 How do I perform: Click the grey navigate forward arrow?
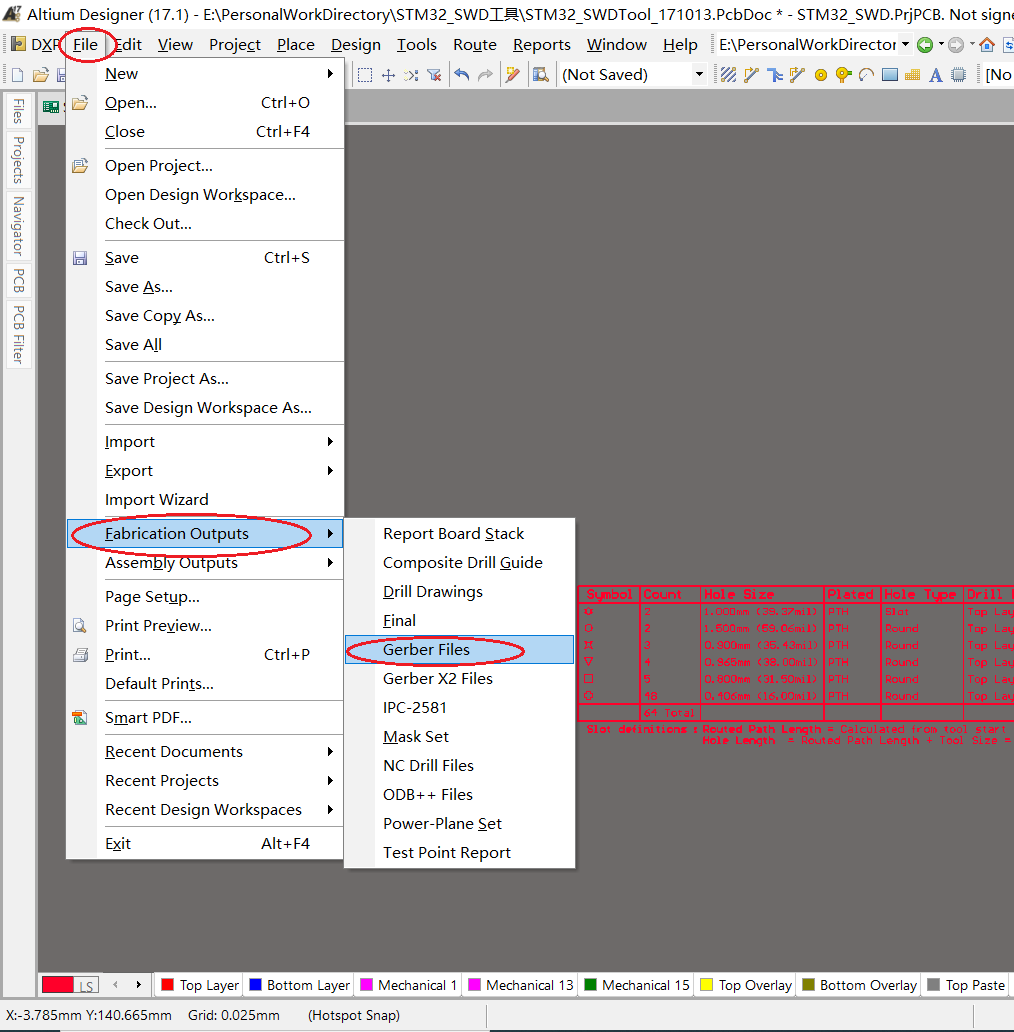tap(956, 45)
